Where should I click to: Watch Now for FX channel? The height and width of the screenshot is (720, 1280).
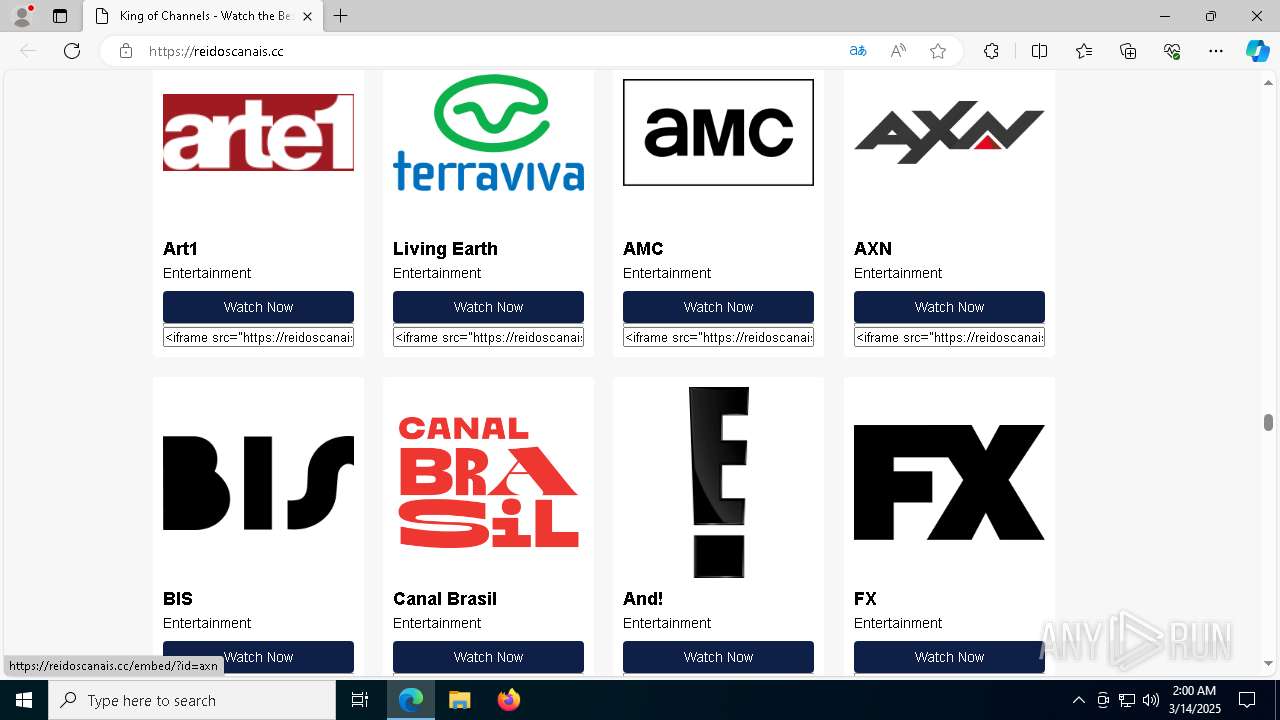pyautogui.click(x=949, y=657)
